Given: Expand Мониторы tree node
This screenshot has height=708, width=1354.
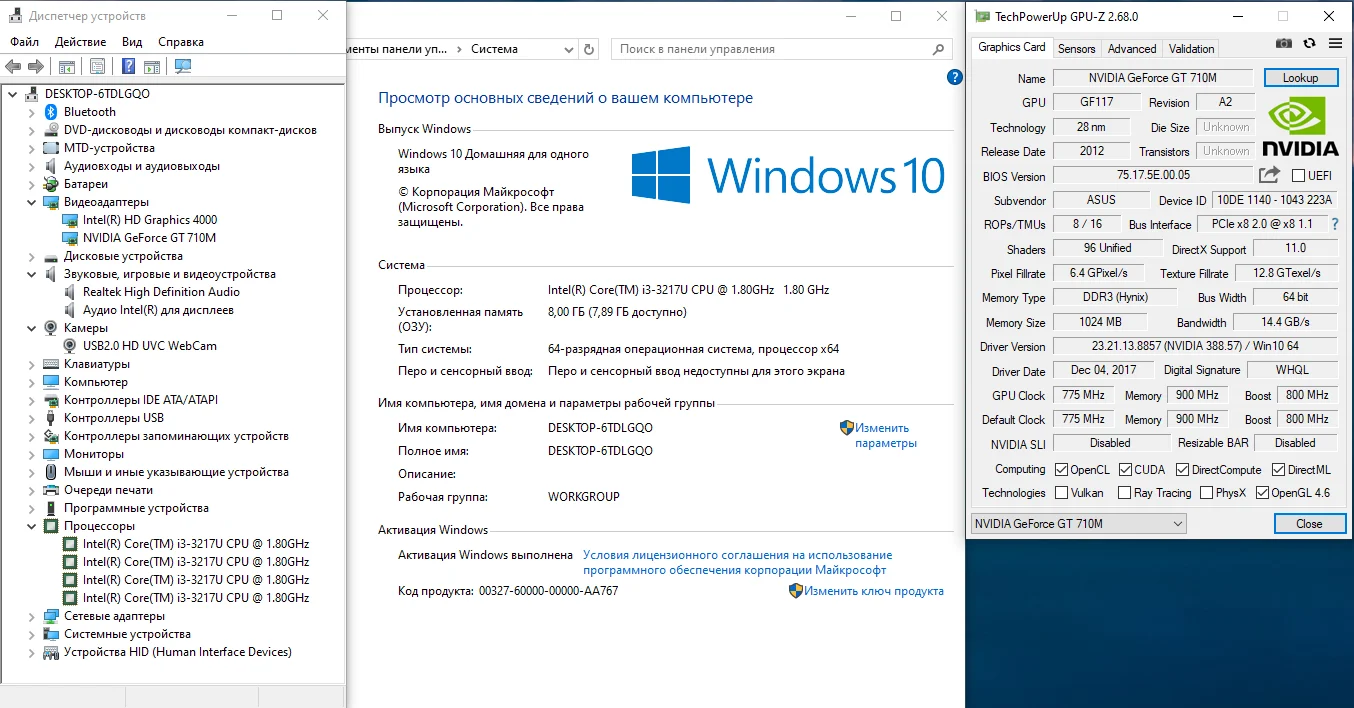Looking at the screenshot, I should (x=32, y=454).
